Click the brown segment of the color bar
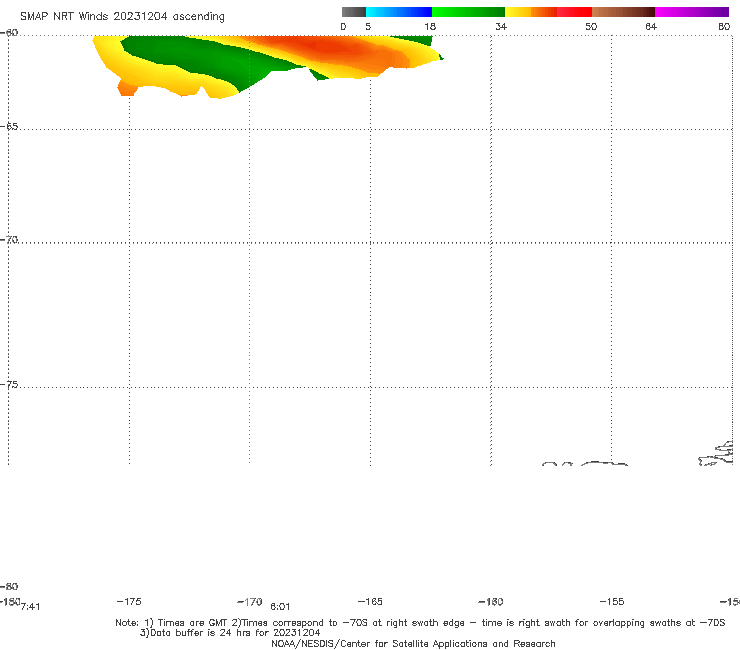The image size is (740, 650). 623,12
